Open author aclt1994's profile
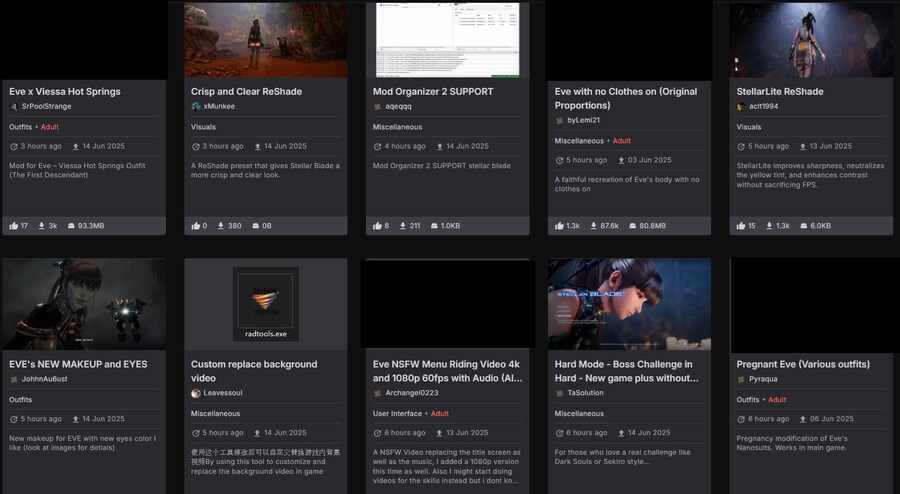Image resolution: width=900 pixels, height=494 pixels. pyautogui.click(x=763, y=106)
